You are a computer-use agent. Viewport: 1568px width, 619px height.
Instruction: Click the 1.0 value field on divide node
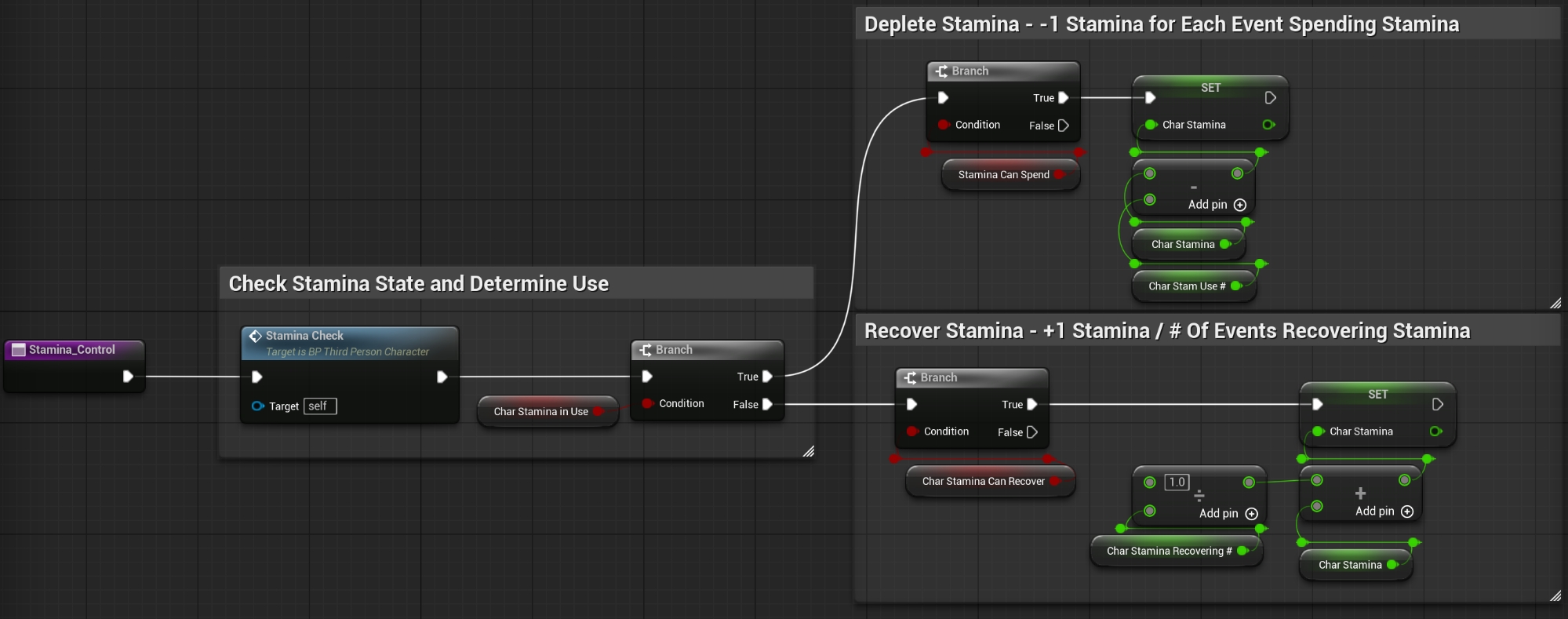coord(1177,482)
